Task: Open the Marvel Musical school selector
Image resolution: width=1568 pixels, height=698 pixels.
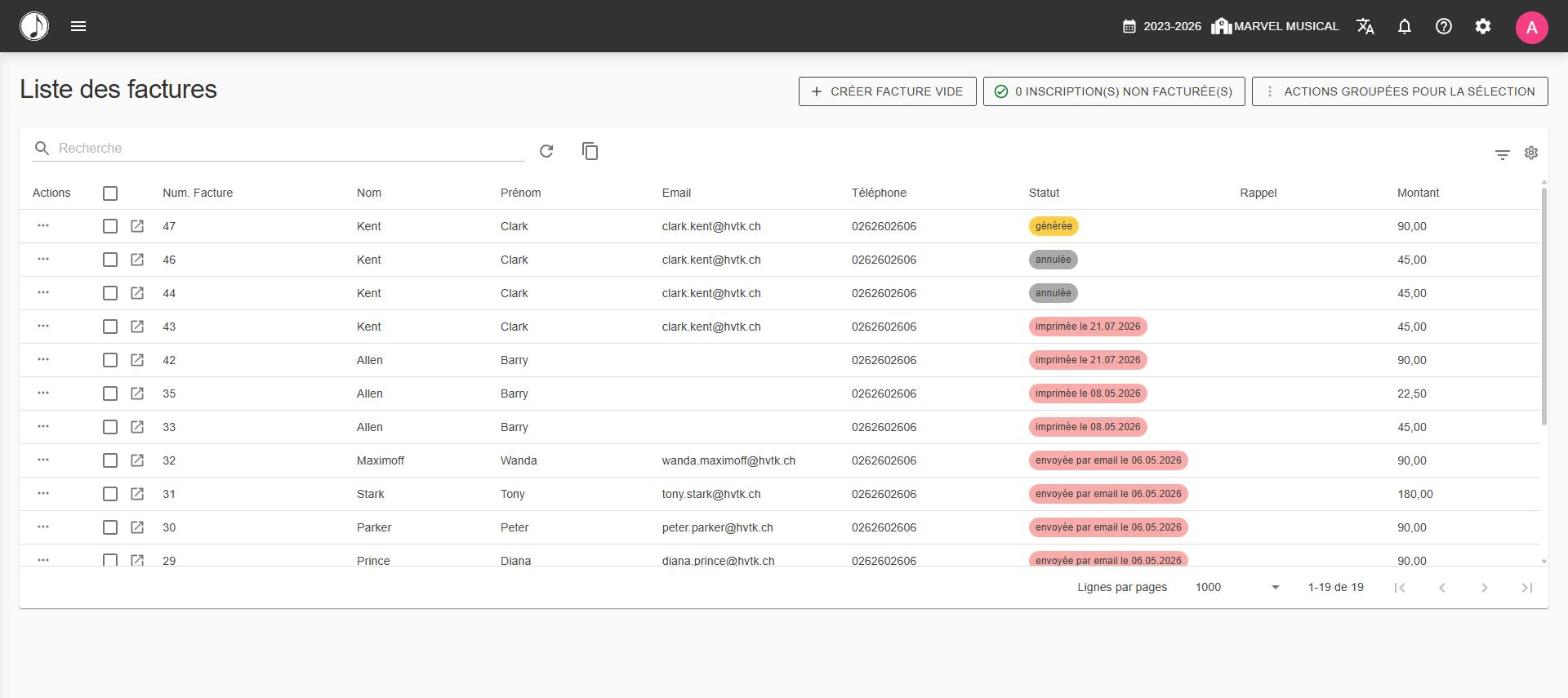Action: click(1275, 26)
